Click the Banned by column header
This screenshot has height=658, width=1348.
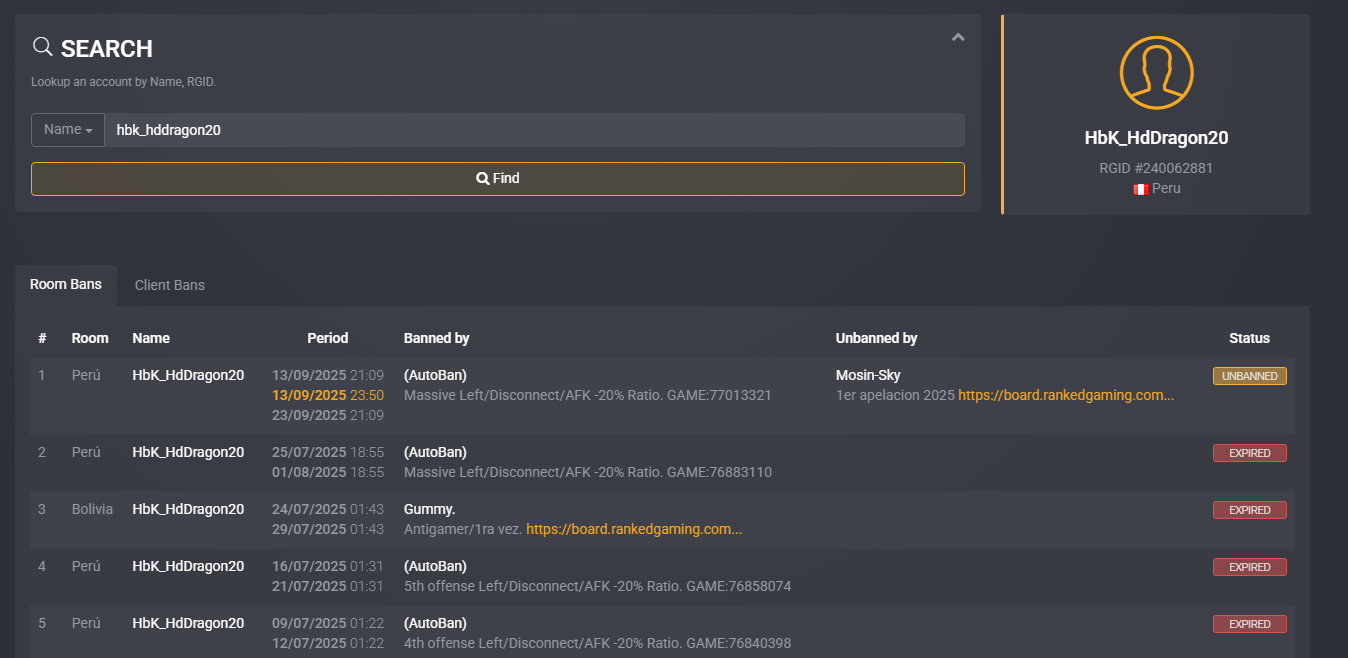pos(436,338)
